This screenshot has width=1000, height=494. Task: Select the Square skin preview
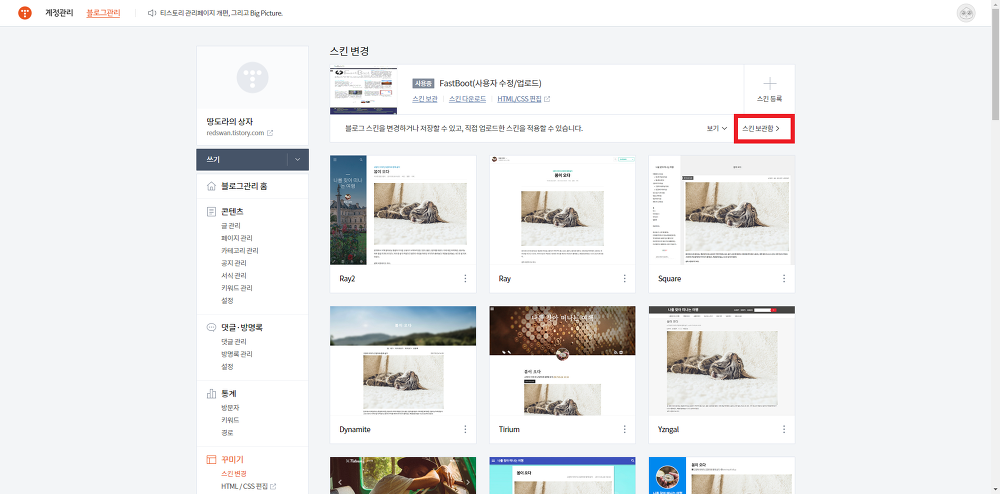[x=722, y=210]
